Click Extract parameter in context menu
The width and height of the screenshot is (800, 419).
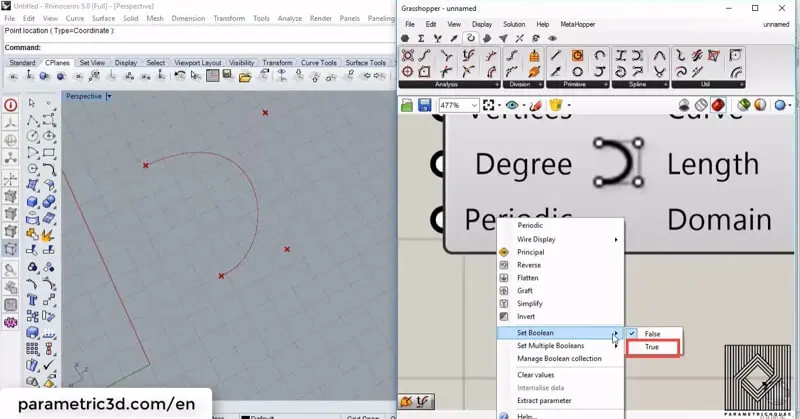click(545, 400)
